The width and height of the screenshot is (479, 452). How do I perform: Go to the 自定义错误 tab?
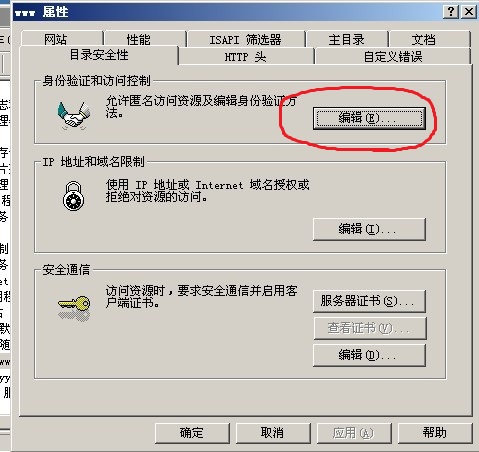pyautogui.click(x=393, y=56)
